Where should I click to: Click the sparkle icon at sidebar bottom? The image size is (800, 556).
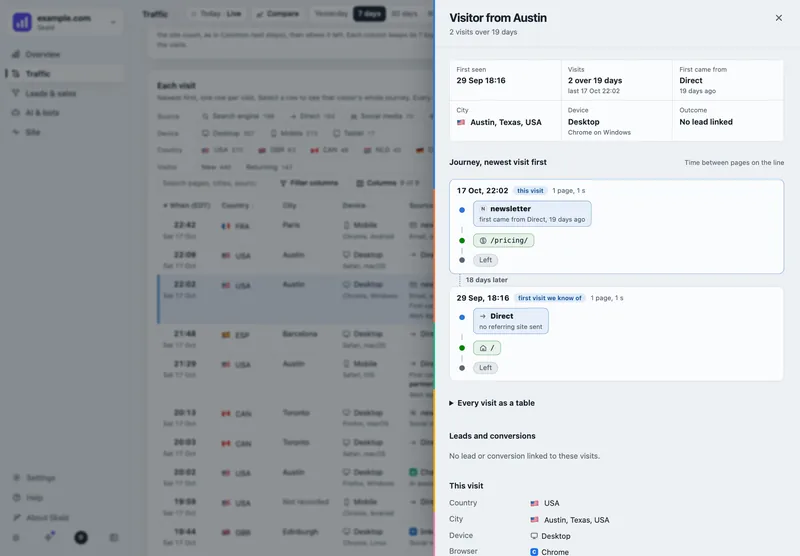coord(49,536)
